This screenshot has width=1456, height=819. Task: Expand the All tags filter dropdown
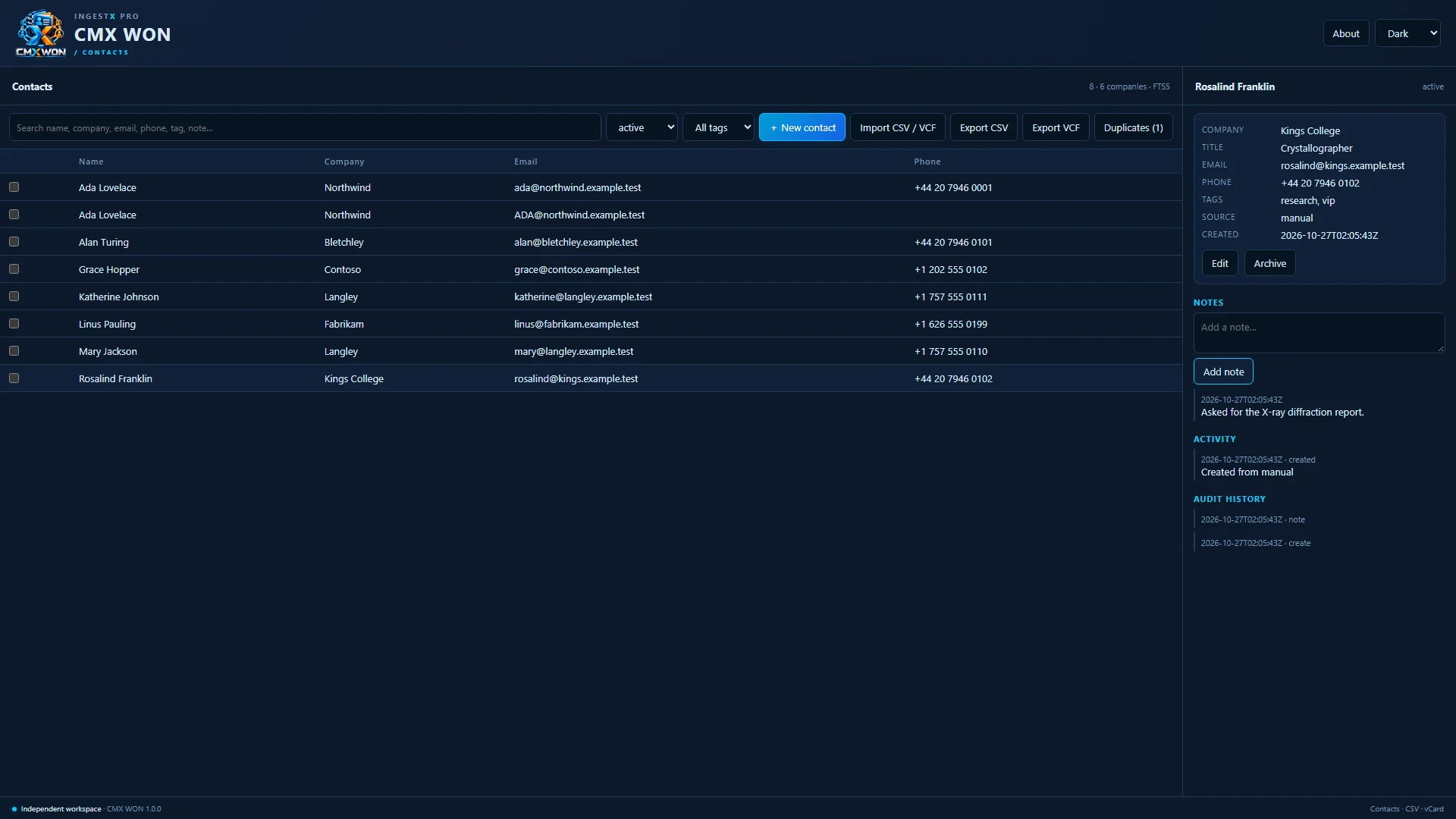coord(718,127)
